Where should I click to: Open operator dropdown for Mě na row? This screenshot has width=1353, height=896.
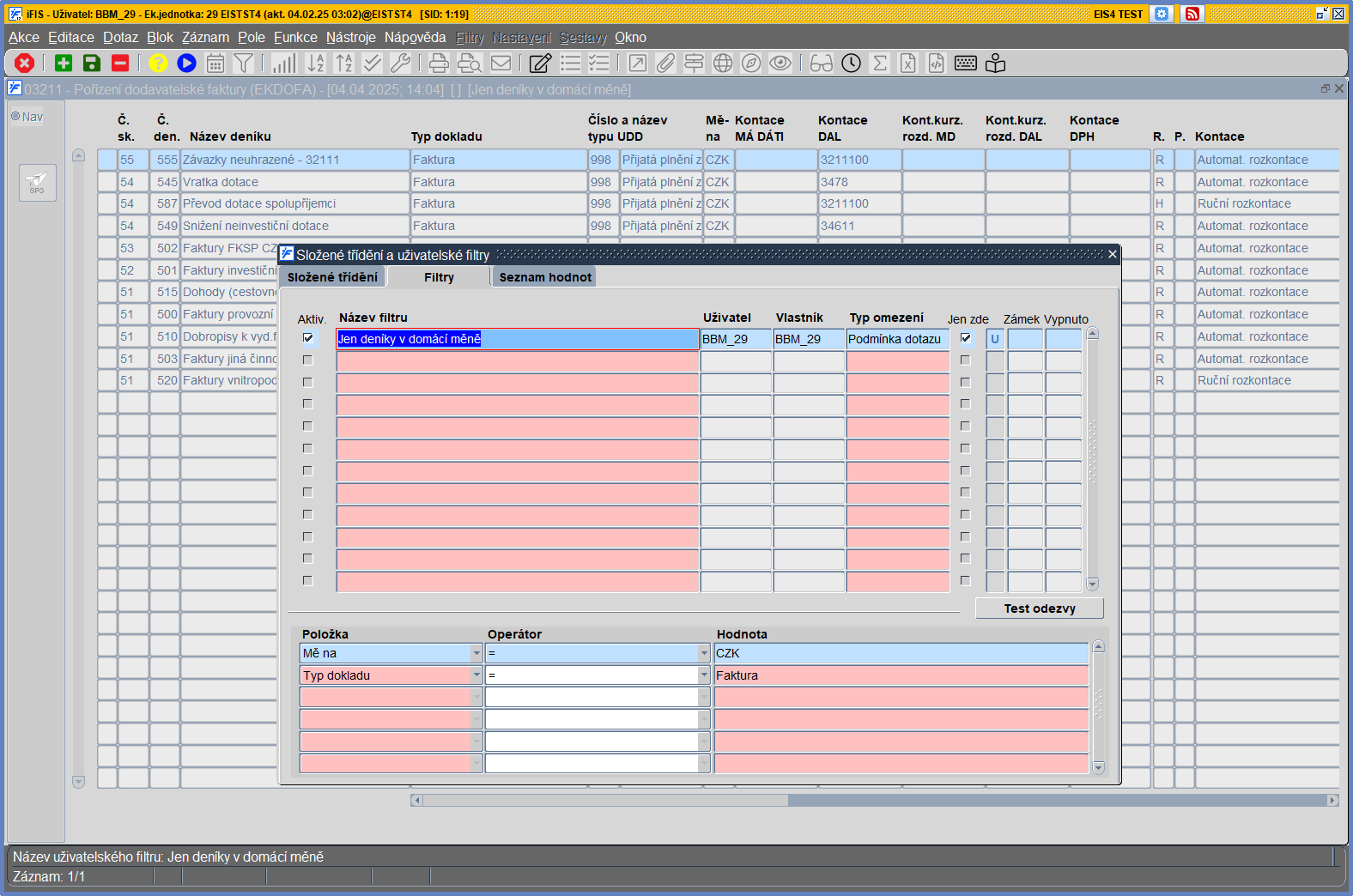pos(704,654)
